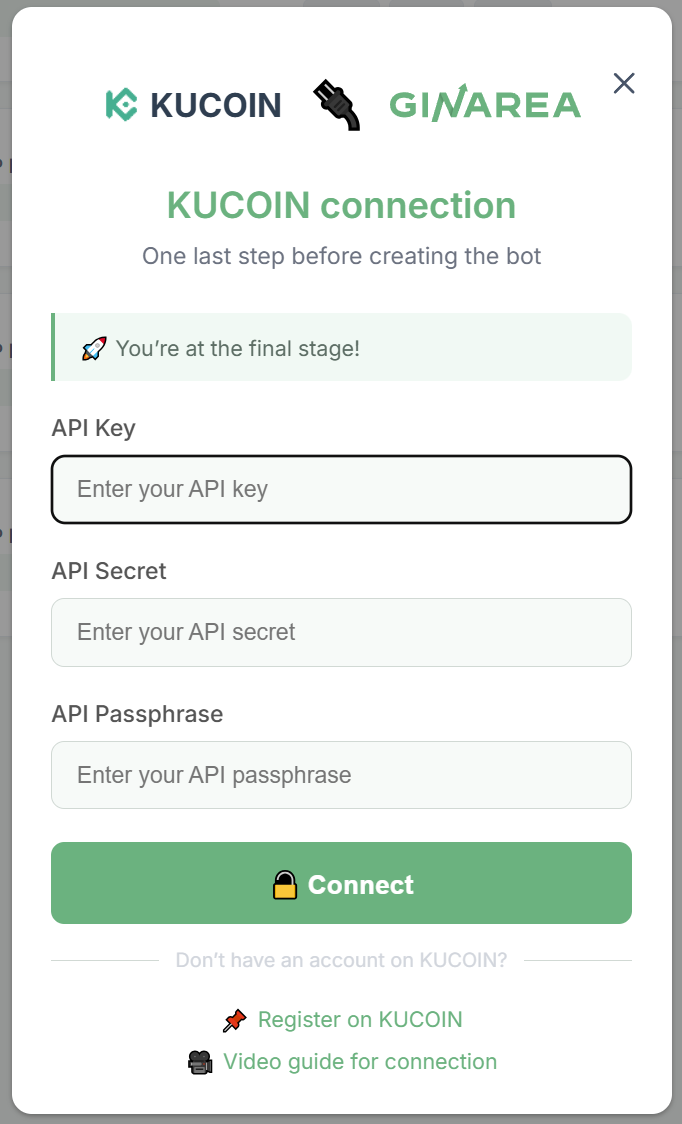
Task: Click the API Passphrase label
Action: point(137,714)
